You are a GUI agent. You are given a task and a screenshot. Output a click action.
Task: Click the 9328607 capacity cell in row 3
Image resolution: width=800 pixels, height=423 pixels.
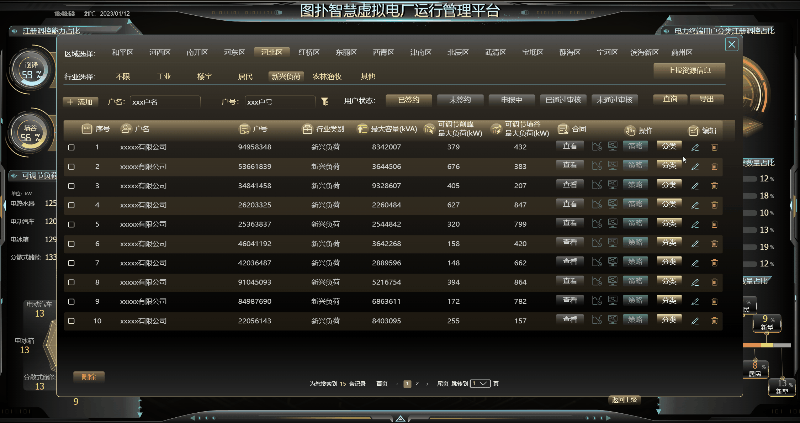[x=386, y=186]
